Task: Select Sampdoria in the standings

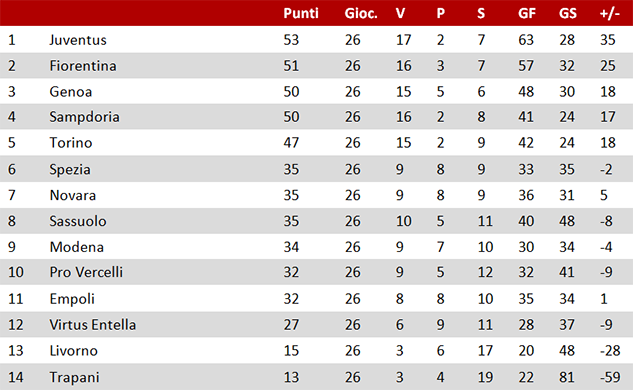Action: [x=84, y=117]
